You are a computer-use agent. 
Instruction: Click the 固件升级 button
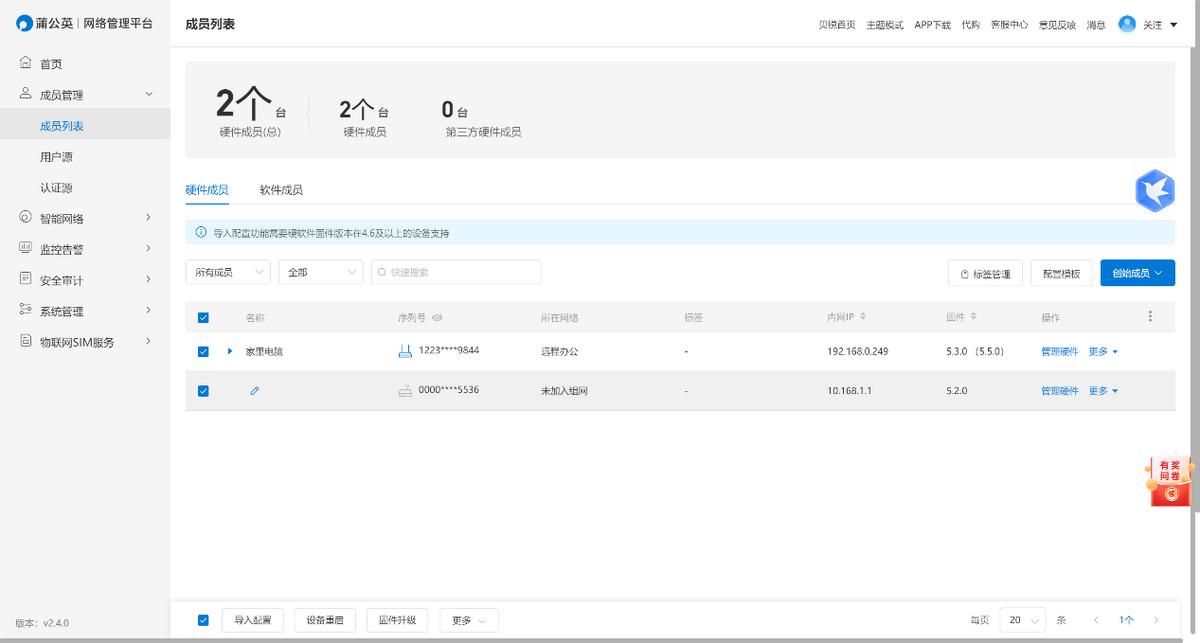397,620
